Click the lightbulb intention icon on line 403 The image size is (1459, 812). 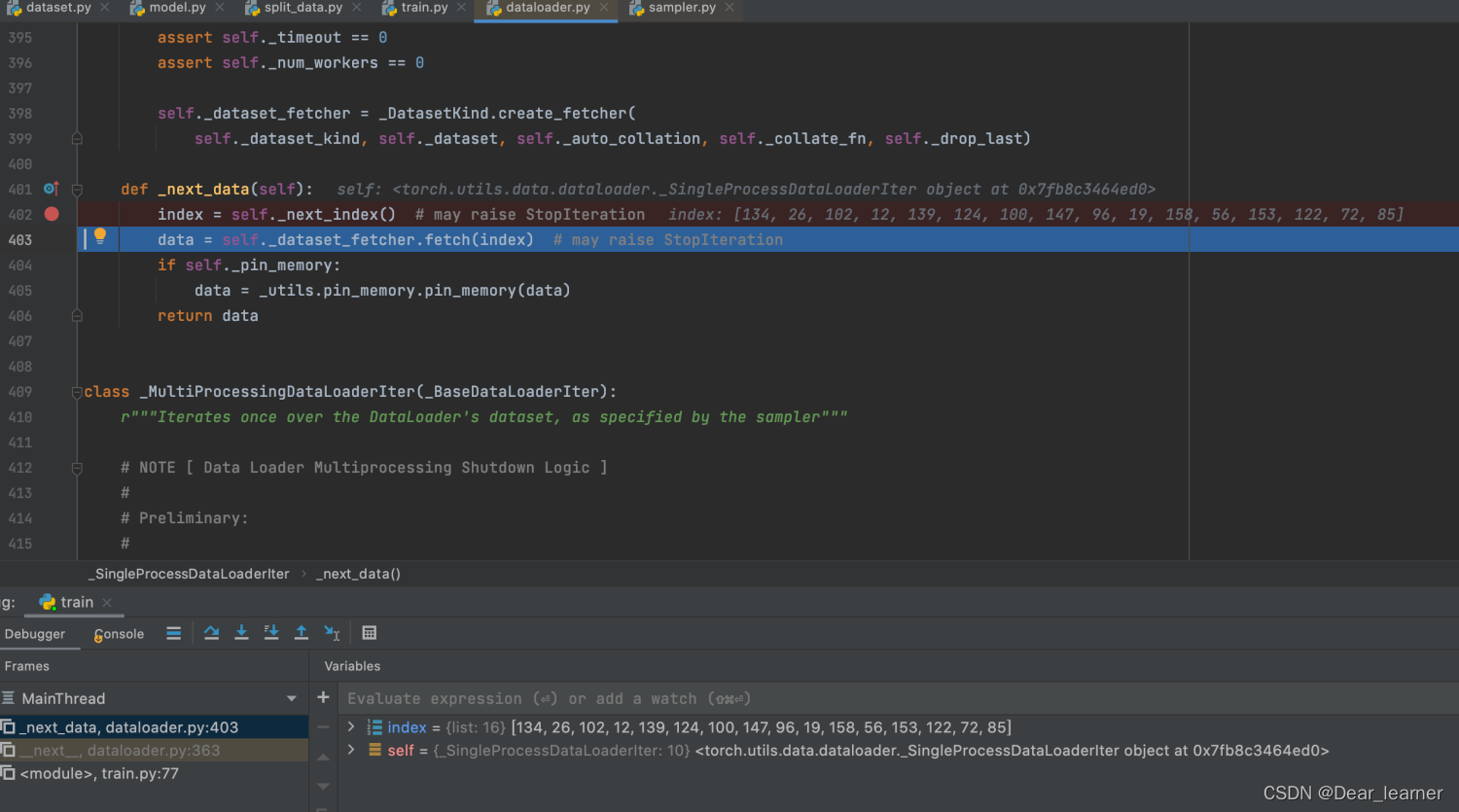pos(100,236)
